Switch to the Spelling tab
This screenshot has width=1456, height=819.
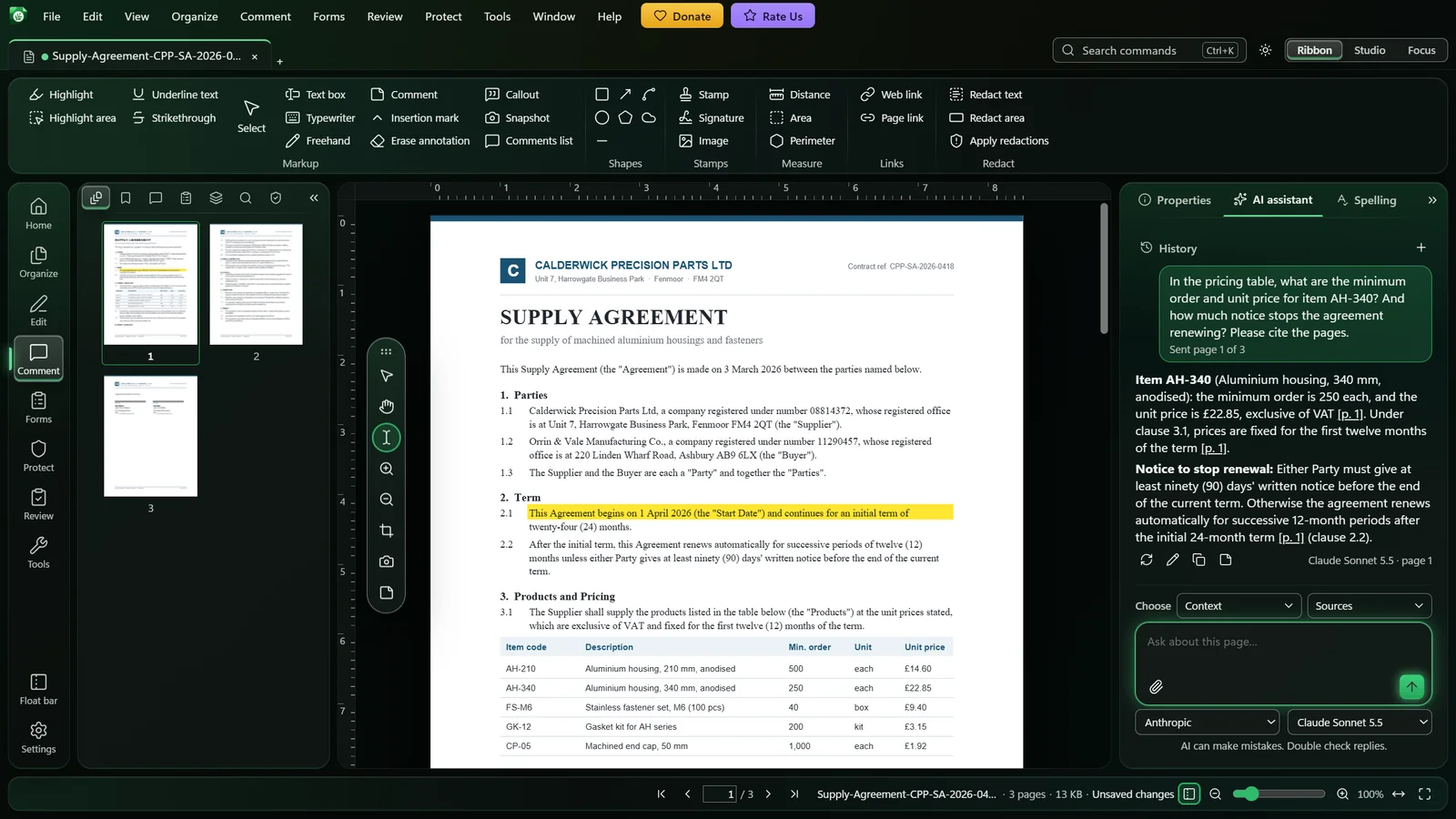pos(1366,200)
